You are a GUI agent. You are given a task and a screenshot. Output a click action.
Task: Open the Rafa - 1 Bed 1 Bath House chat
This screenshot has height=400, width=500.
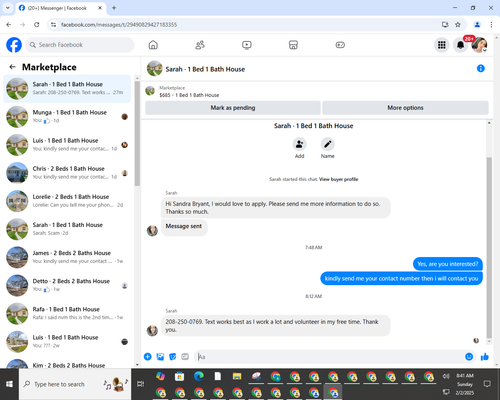coord(67,313)
